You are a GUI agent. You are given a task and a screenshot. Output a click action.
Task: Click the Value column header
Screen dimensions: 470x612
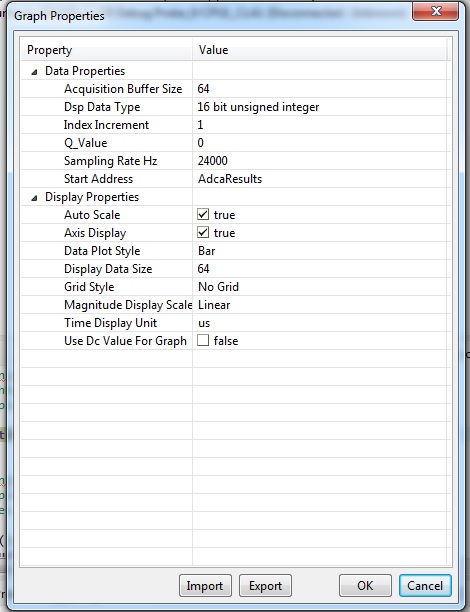(x=320, y=50)
